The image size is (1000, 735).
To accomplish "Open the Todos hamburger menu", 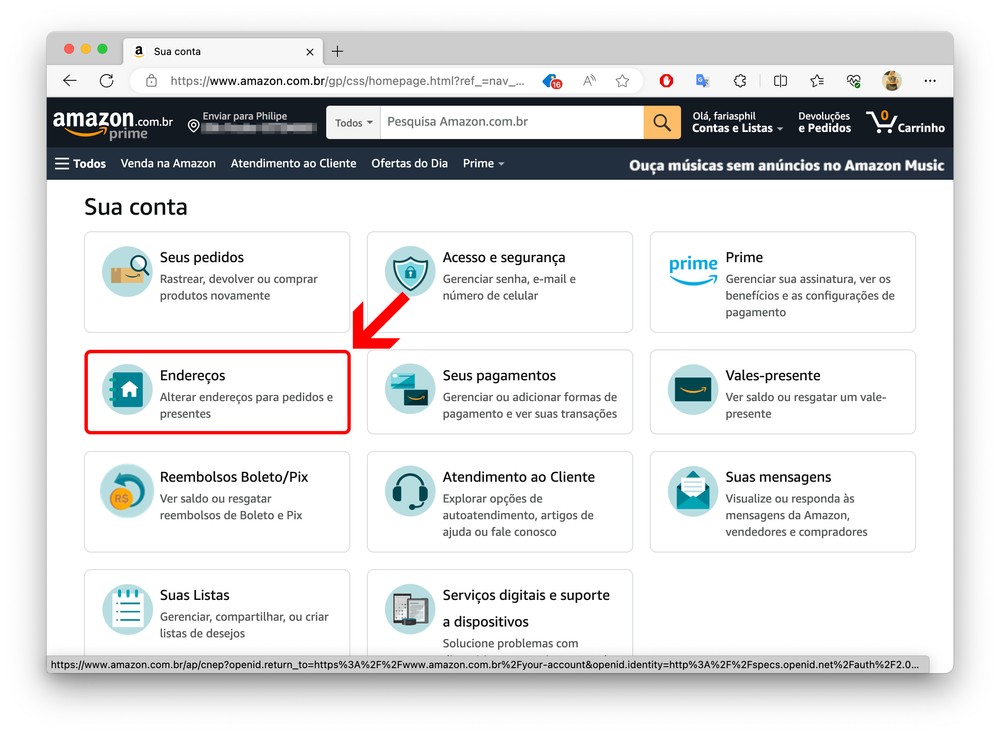I will 80,163.
